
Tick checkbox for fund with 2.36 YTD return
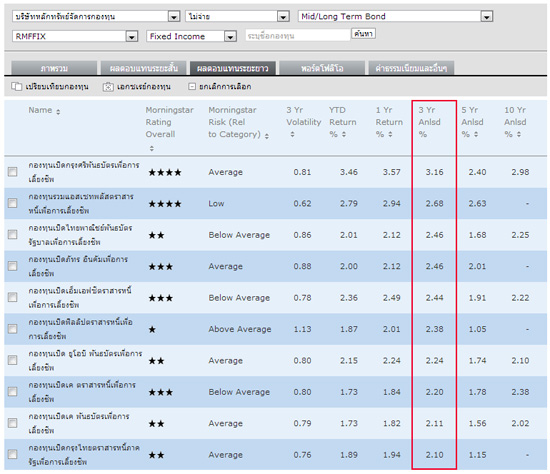tap(13, 297)
